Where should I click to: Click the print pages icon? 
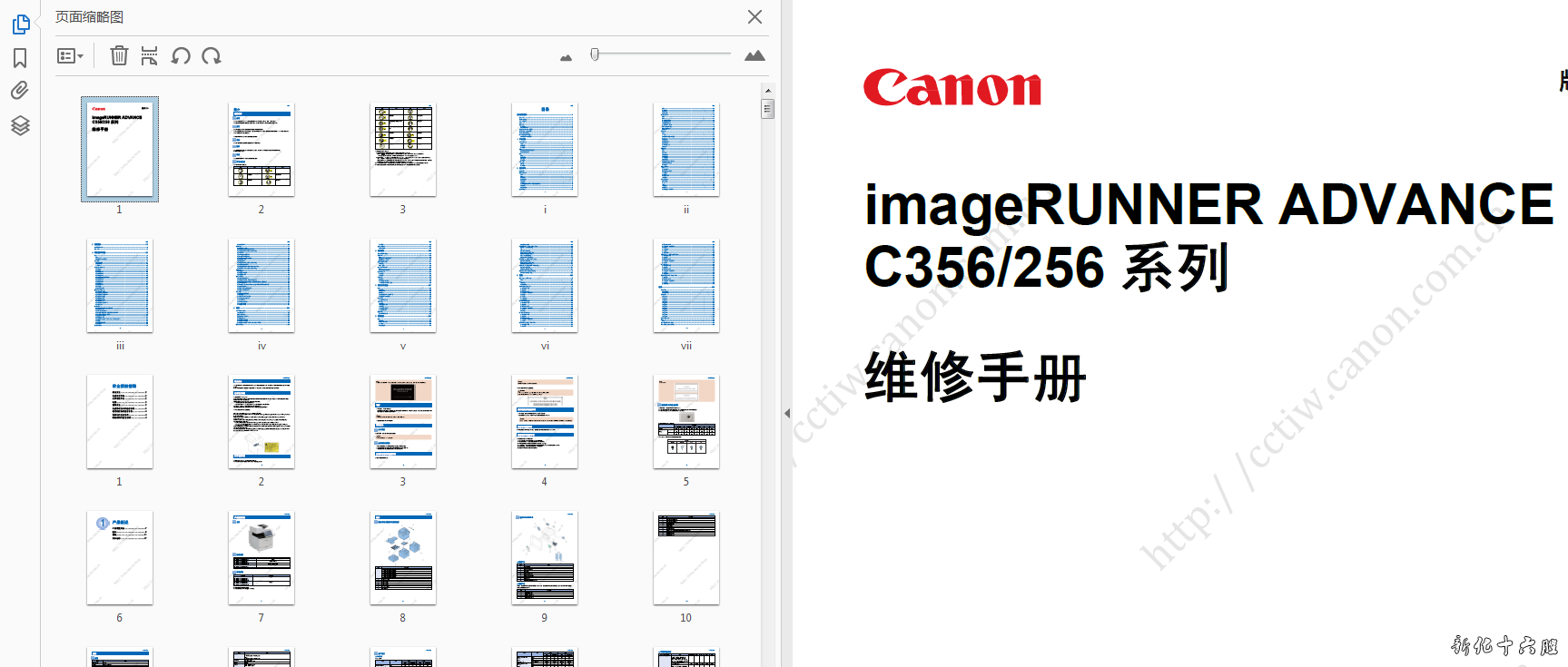tap(149, 56)
